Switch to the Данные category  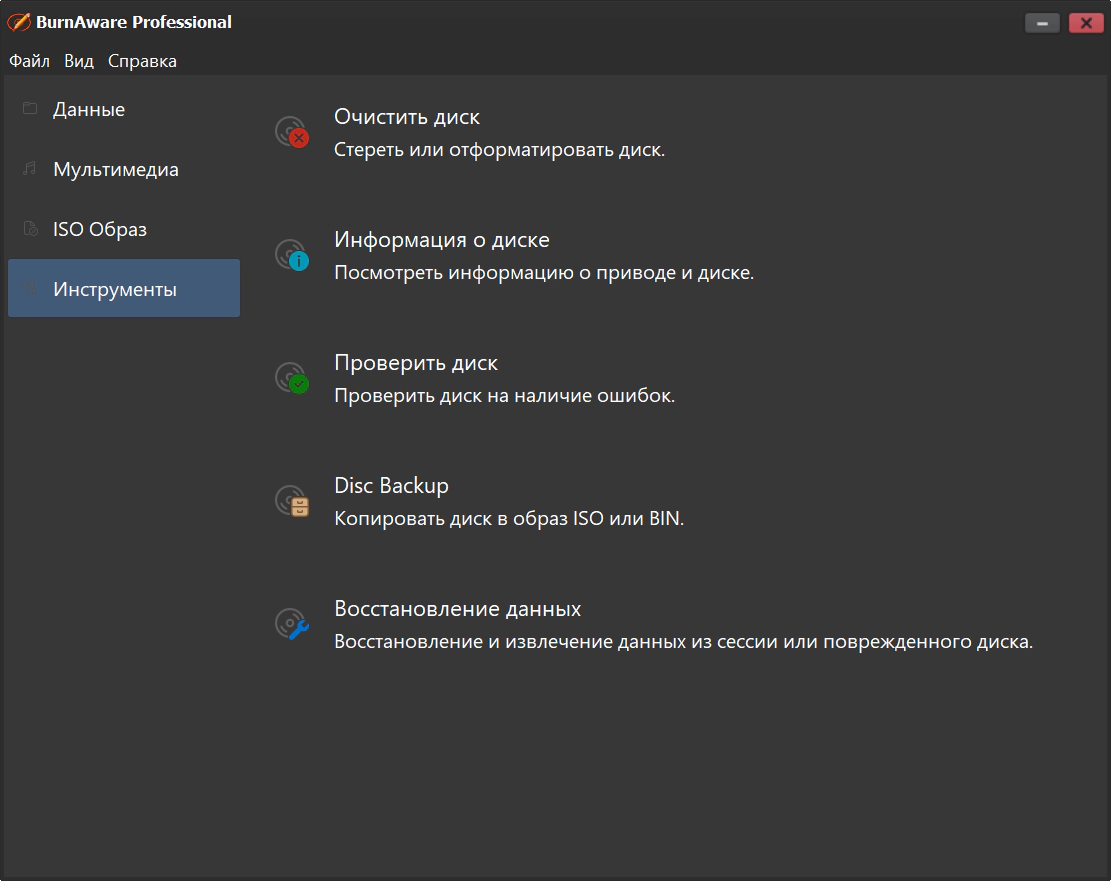124,109
